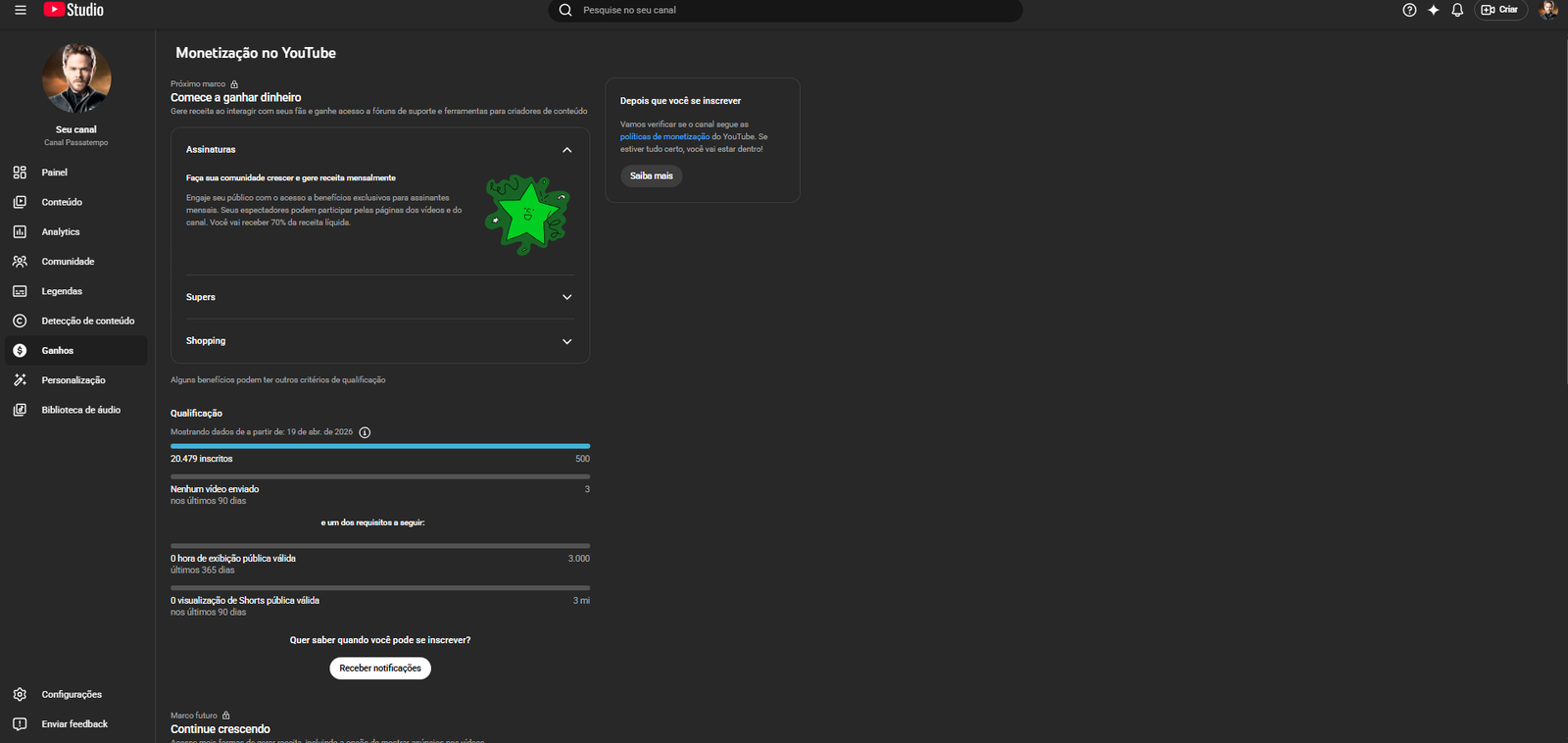Click the YouTube Studio logo
Screen dimensions: 1568x743
73,10
